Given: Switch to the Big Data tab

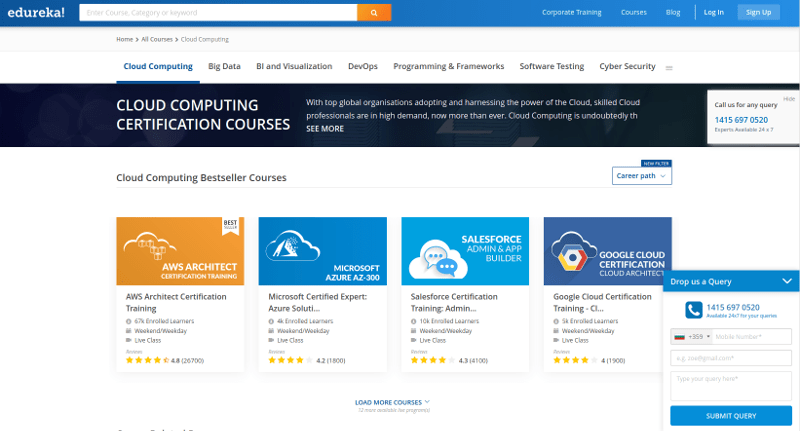Looking at the screenshot, I should pyautogui.click(x=224, y=66).
